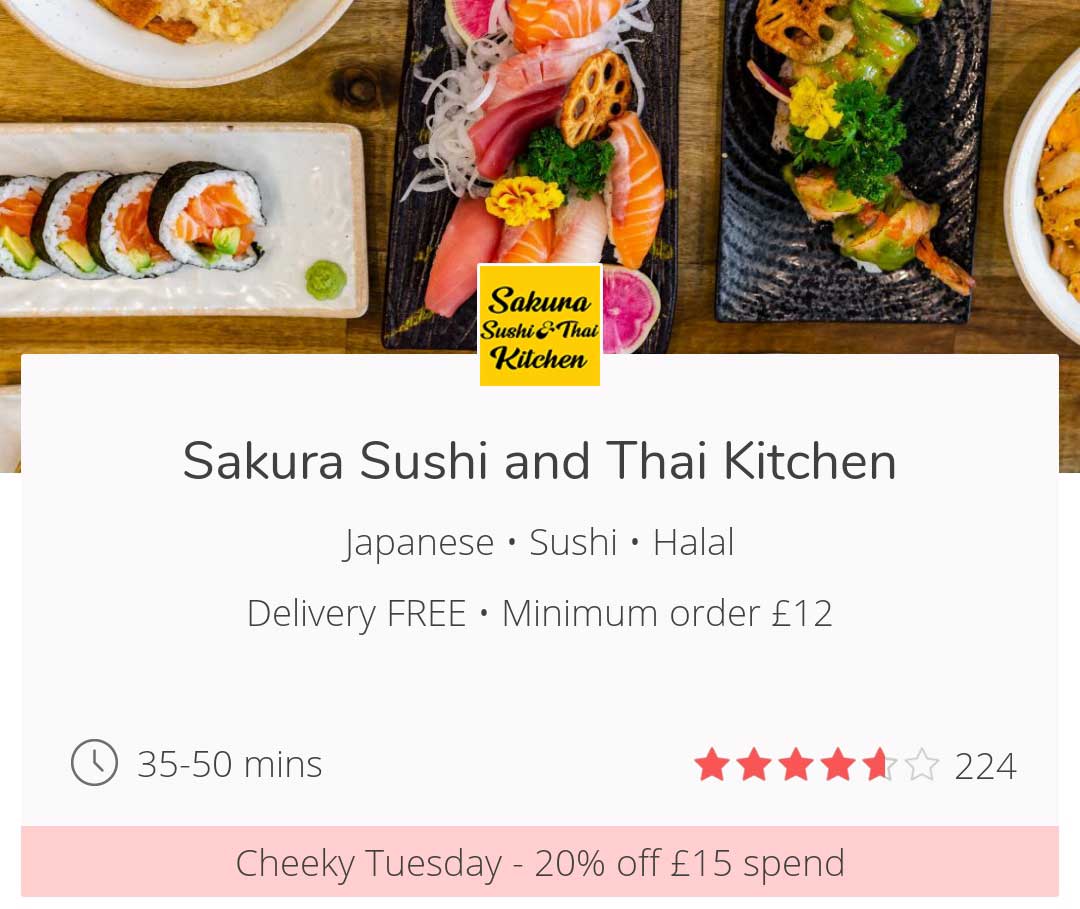Click the Minimum order £12 text
The image size is (1080, 909).
667,613
